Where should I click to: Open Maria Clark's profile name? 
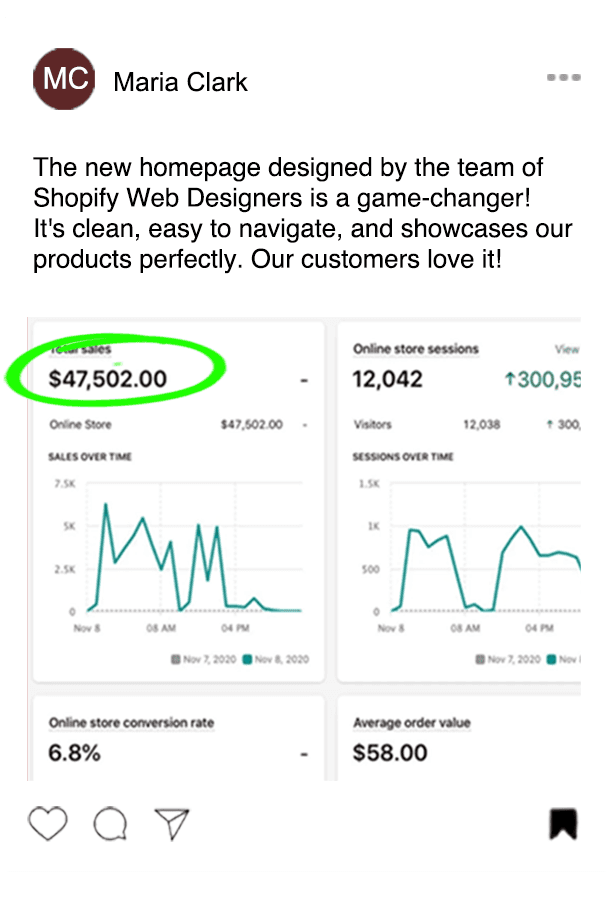tap(181, 82)
